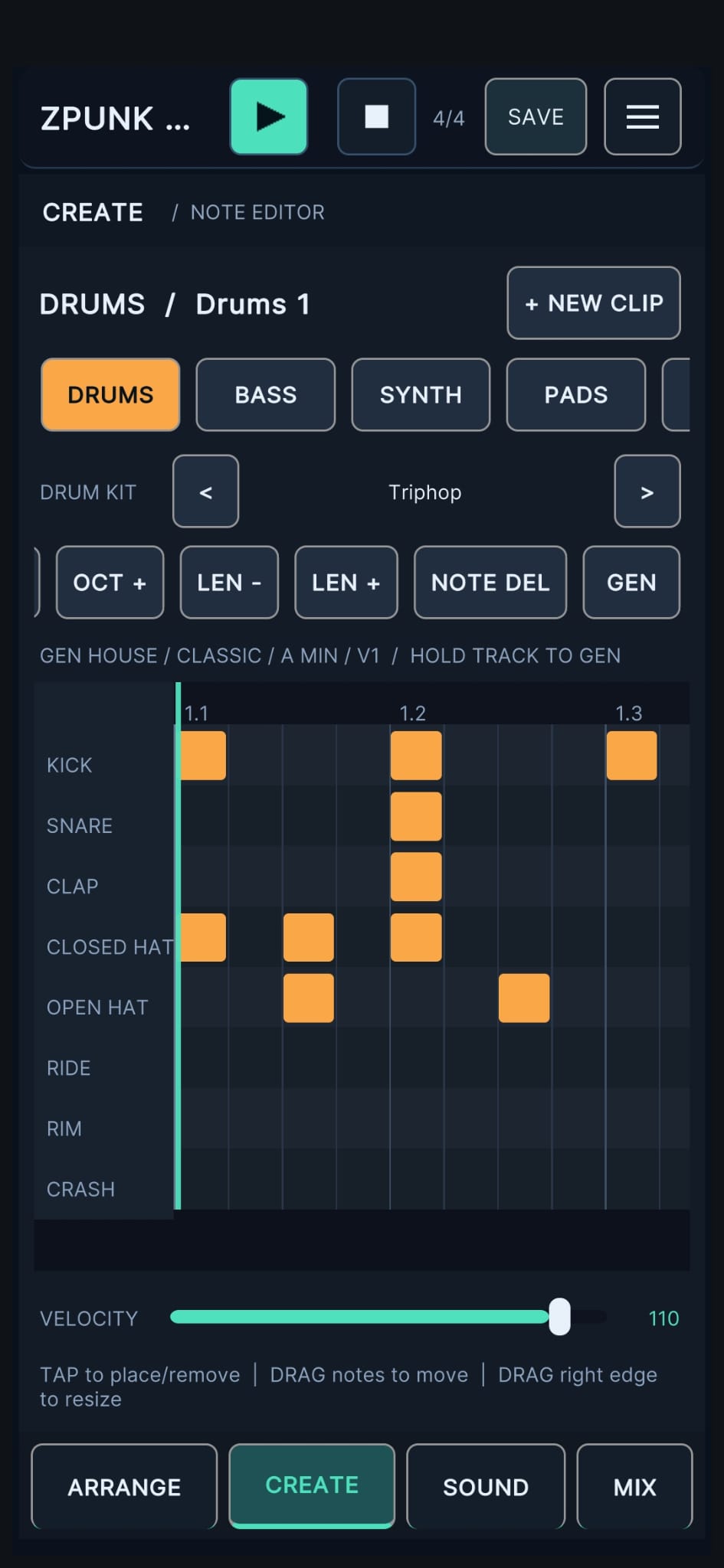Open the MIX bottom tab

click(x=634, y=1486)
